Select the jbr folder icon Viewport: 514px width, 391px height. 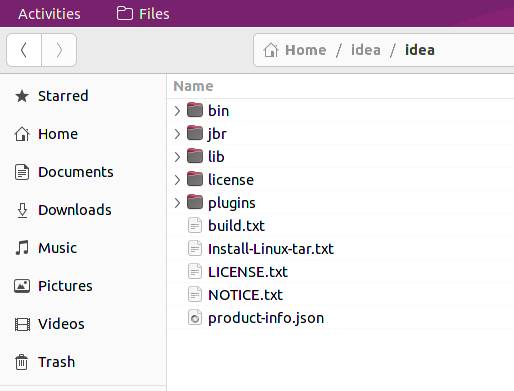(x=195, y=133)
